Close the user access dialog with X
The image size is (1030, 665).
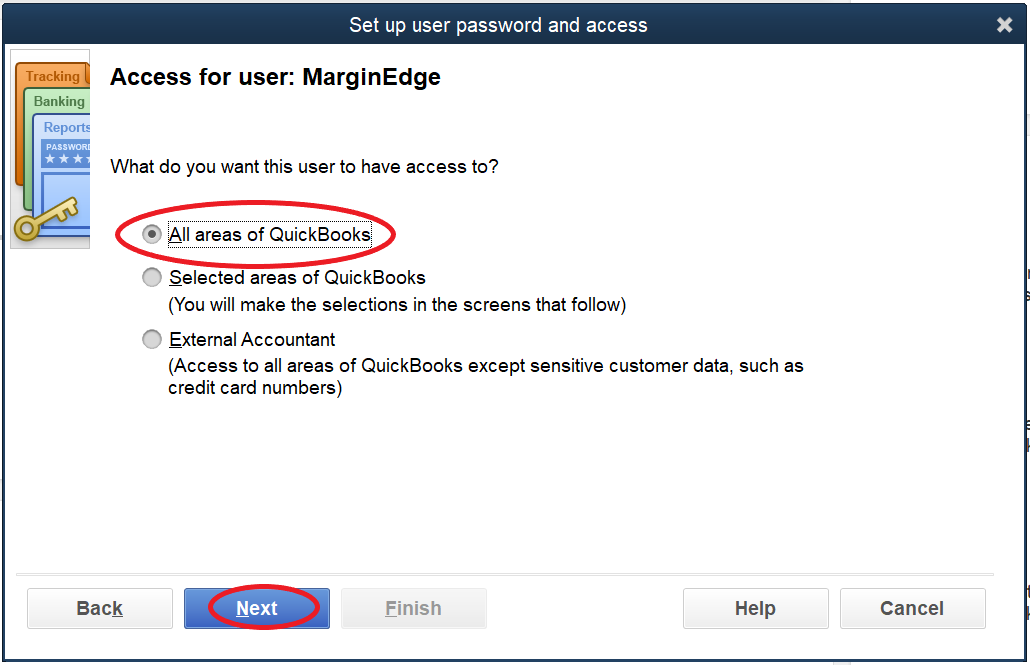pos(1005,25)
